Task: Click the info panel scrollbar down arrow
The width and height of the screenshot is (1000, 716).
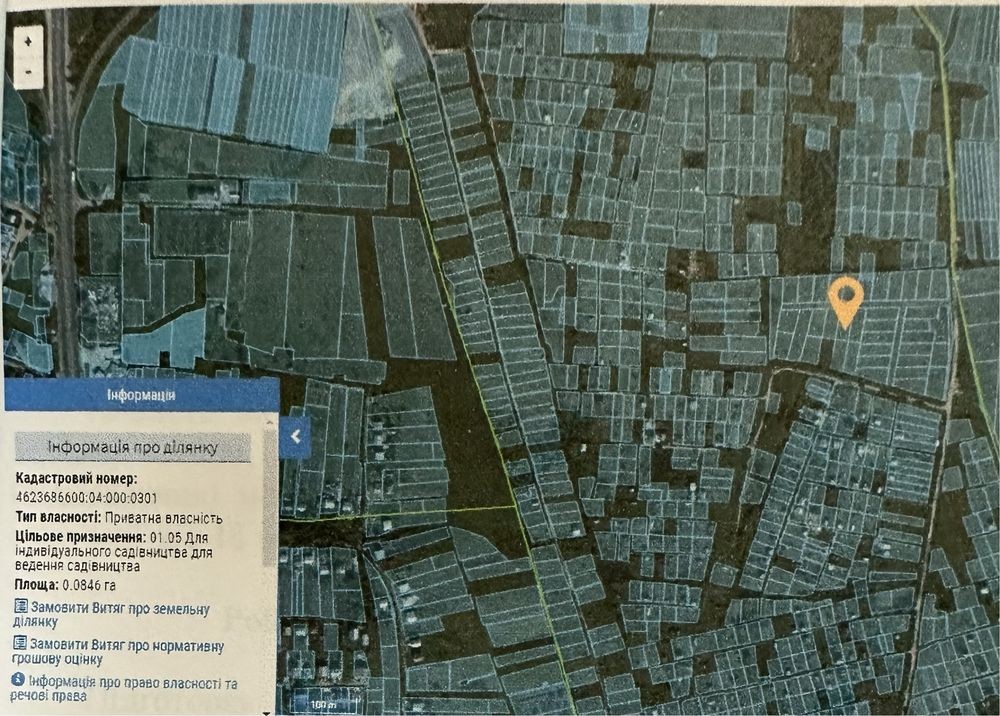Action: [x=268, y=712]
